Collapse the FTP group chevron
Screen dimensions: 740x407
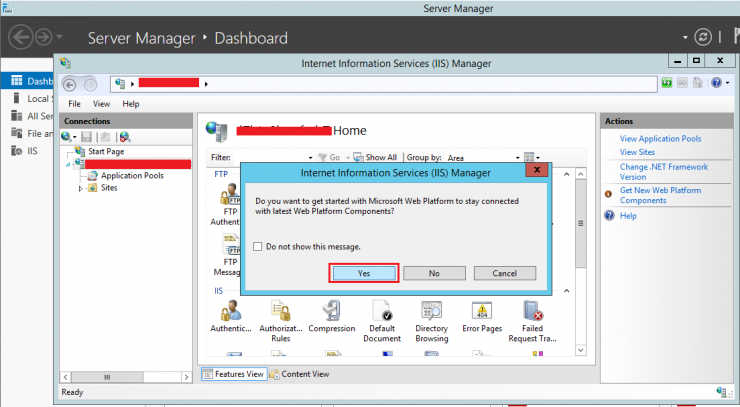pyautogui.click(x=566, y=174)
